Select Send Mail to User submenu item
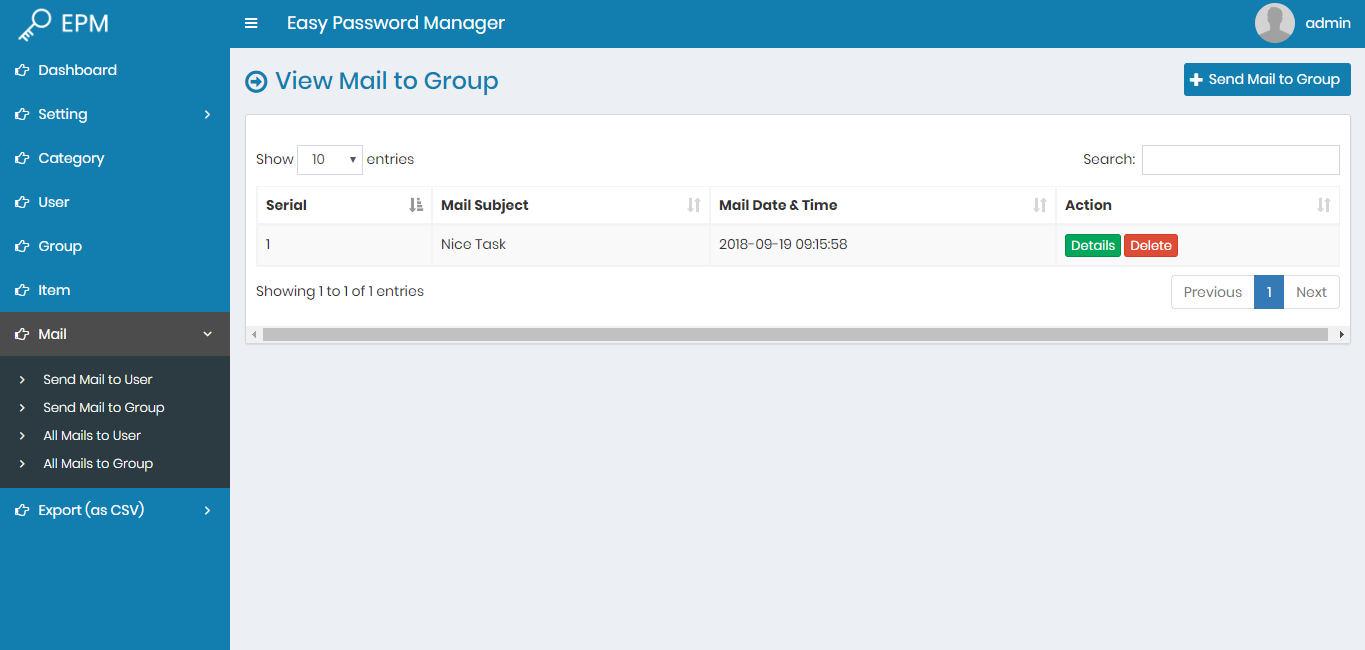 click(x=98, y=379)
